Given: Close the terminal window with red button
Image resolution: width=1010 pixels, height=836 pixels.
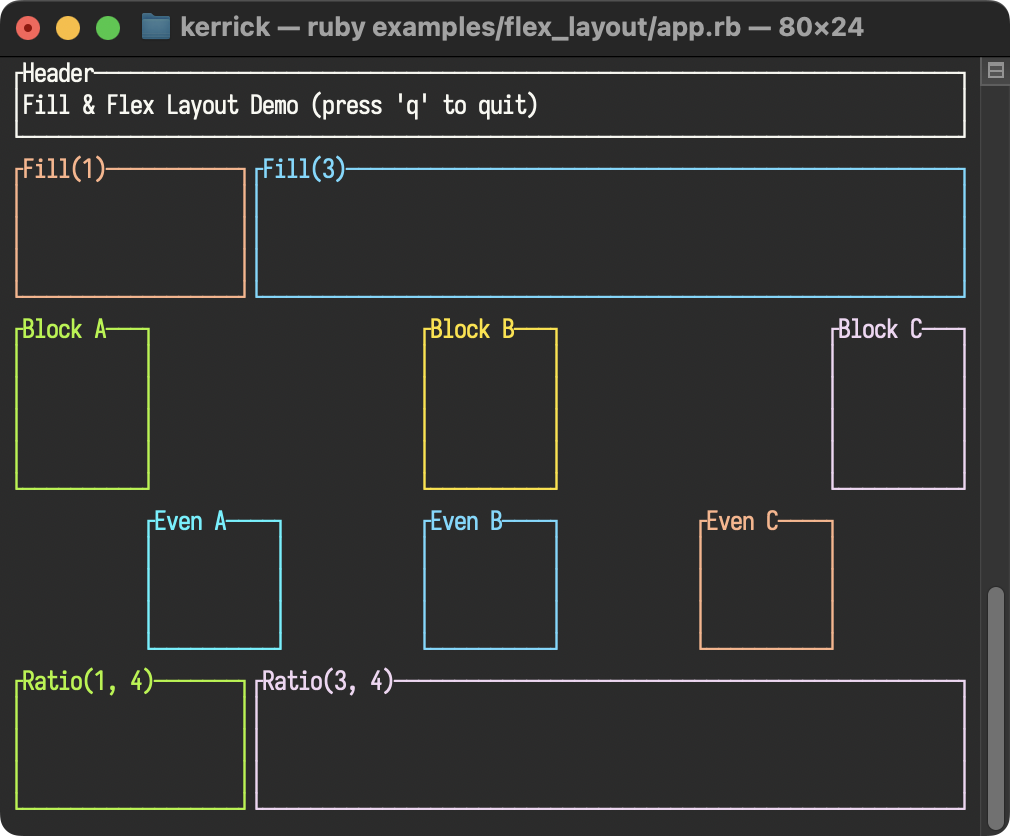Looking at the screenshot, I should tap(28, 28).
